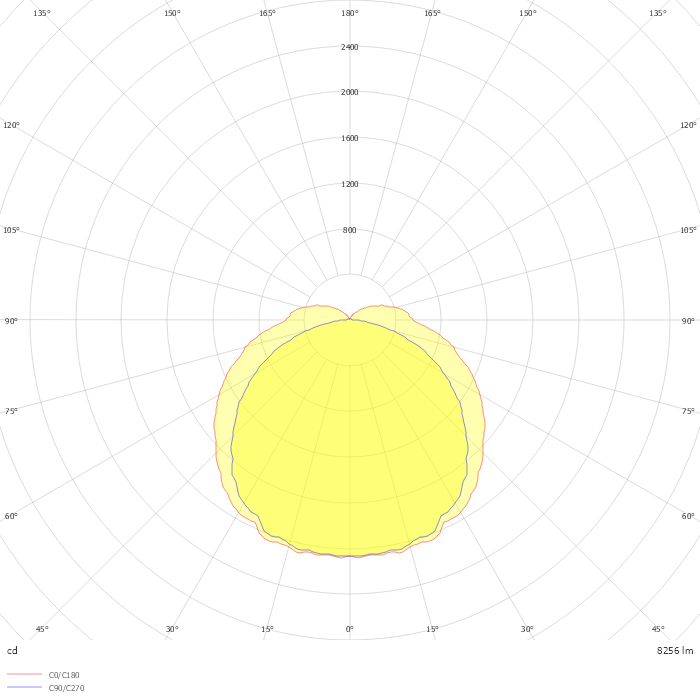Click the 2000 candela ring label
Screen dimensions: 700x700
pos(350,92)
